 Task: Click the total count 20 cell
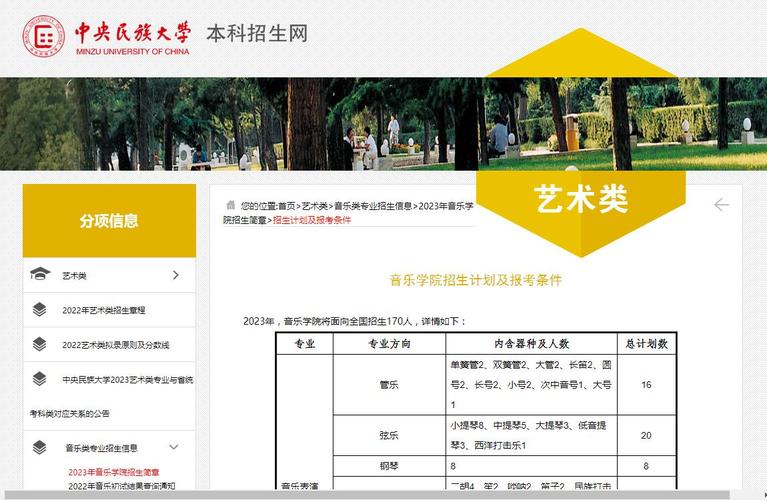647,435
